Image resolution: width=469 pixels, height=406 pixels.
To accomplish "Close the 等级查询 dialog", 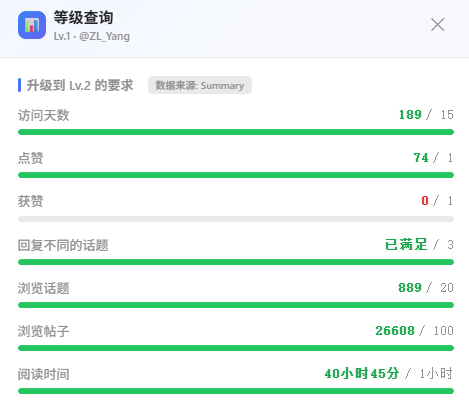I will pos(437,25).
